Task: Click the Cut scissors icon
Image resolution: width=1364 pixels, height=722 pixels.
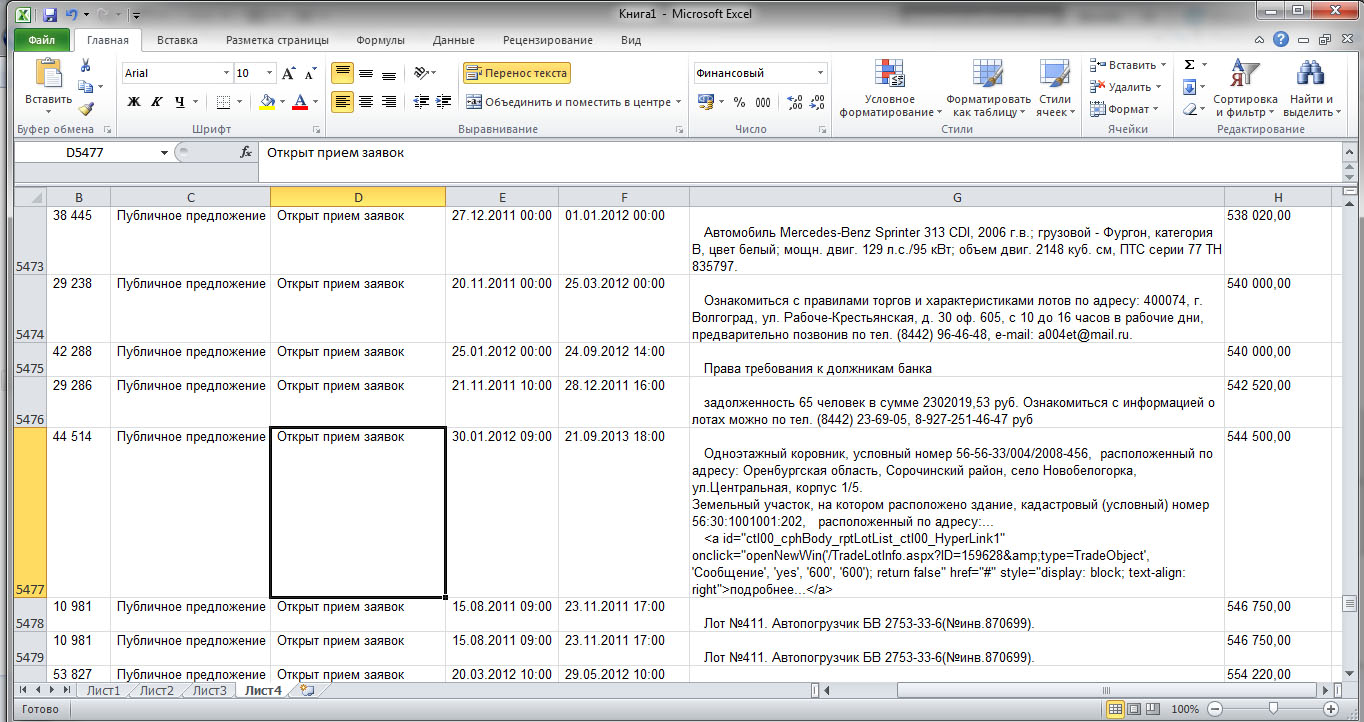Action: click(86, 66)
